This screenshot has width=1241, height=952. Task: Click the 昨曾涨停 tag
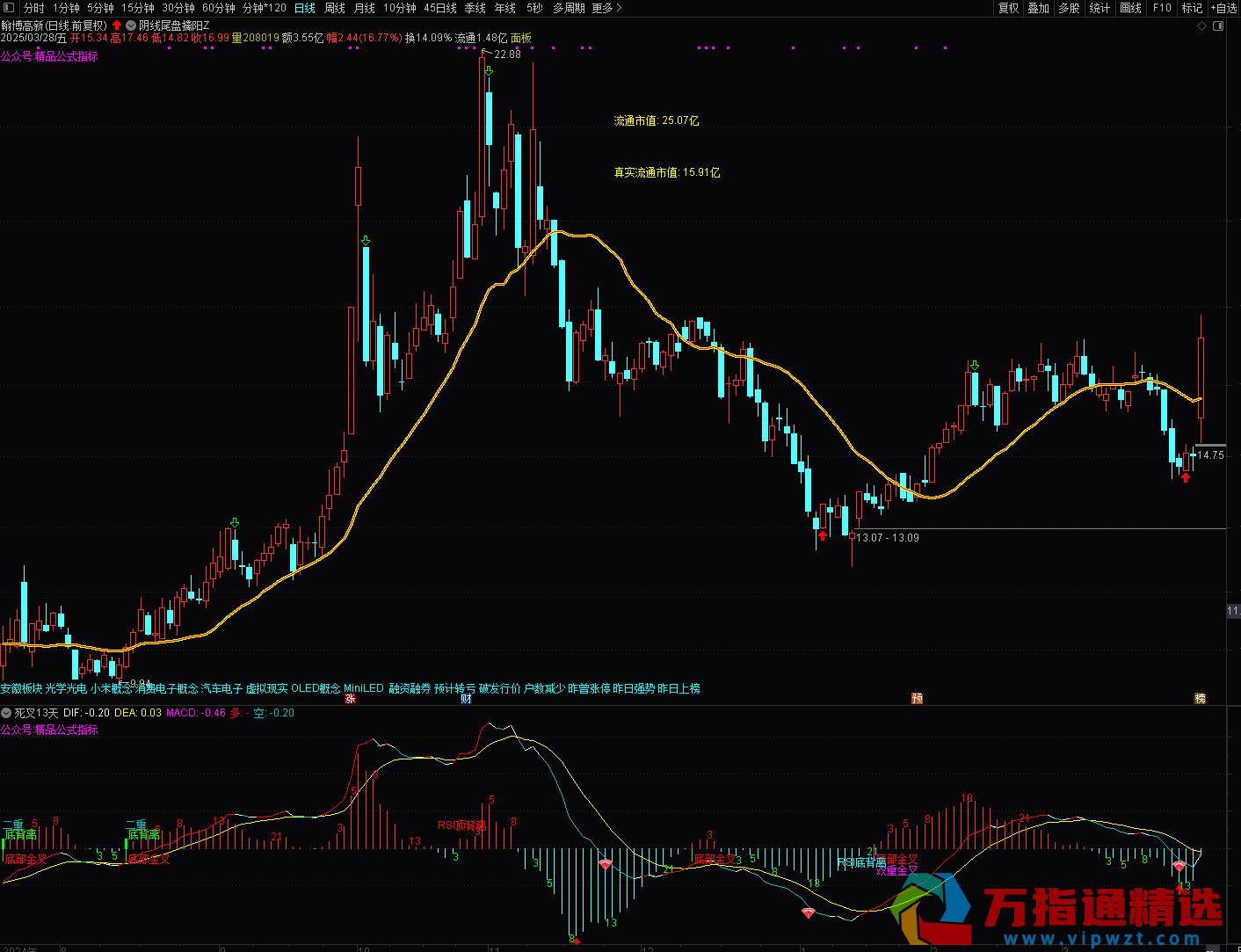(589, 688)
